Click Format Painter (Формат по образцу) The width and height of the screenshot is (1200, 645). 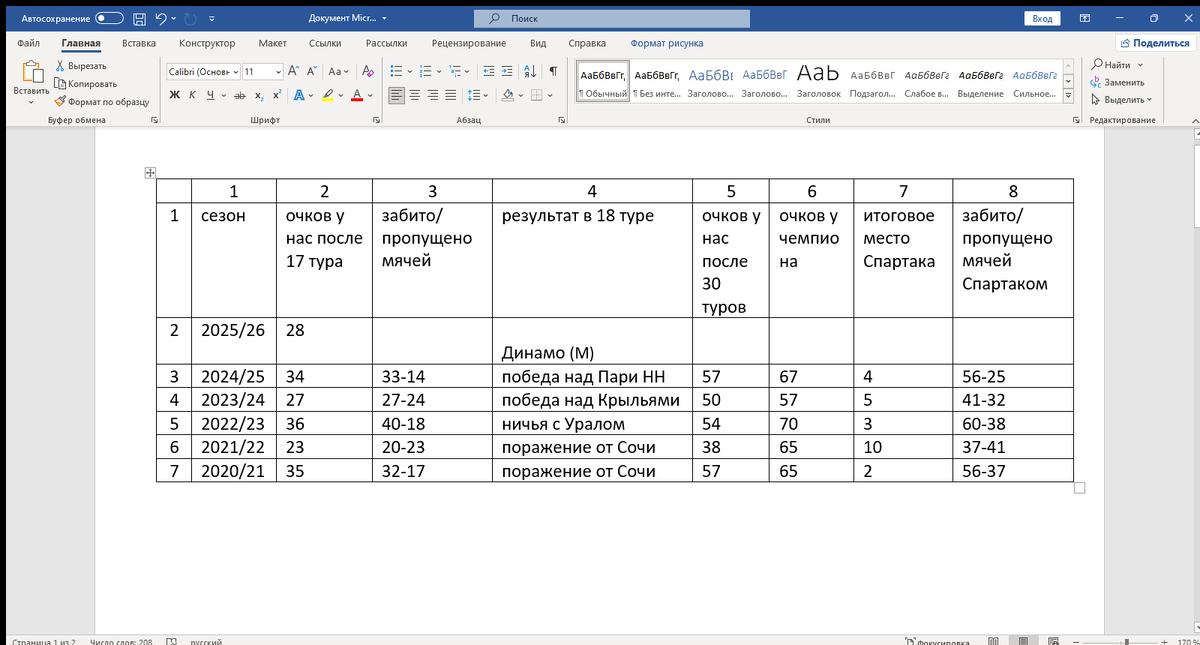tap(100, 101)
